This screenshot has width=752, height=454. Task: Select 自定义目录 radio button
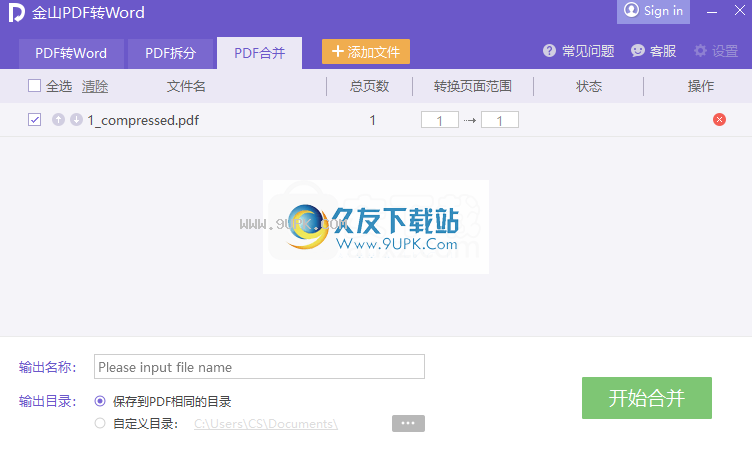click(100, 423)
